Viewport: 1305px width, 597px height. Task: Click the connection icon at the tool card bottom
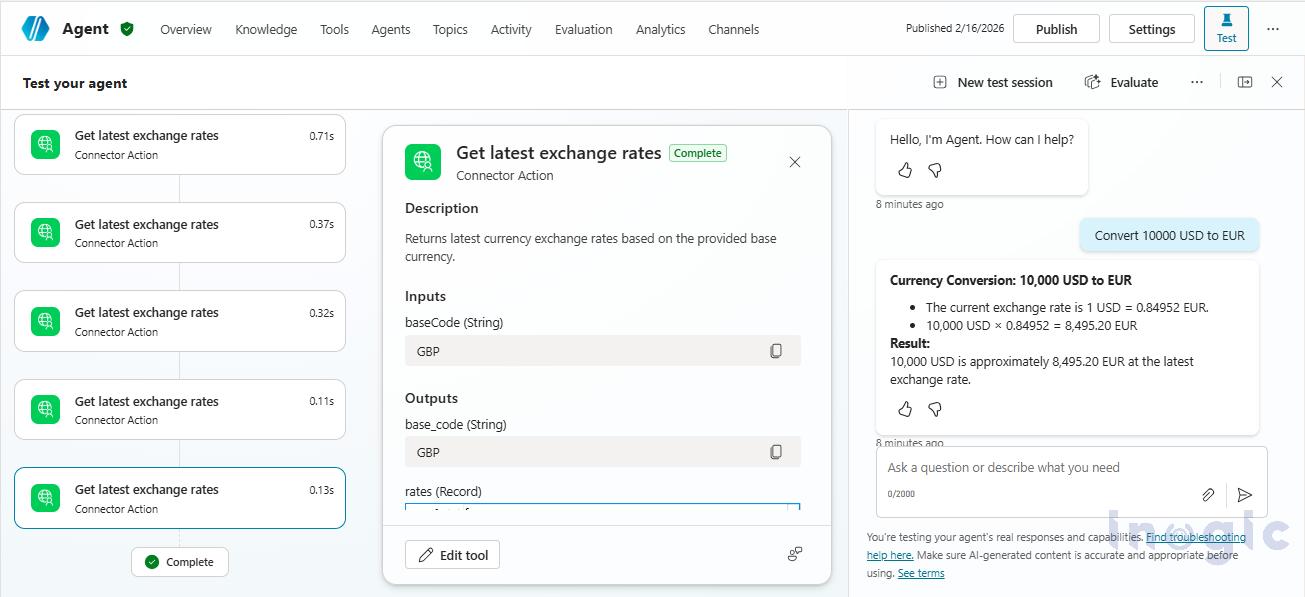point(794,553)
